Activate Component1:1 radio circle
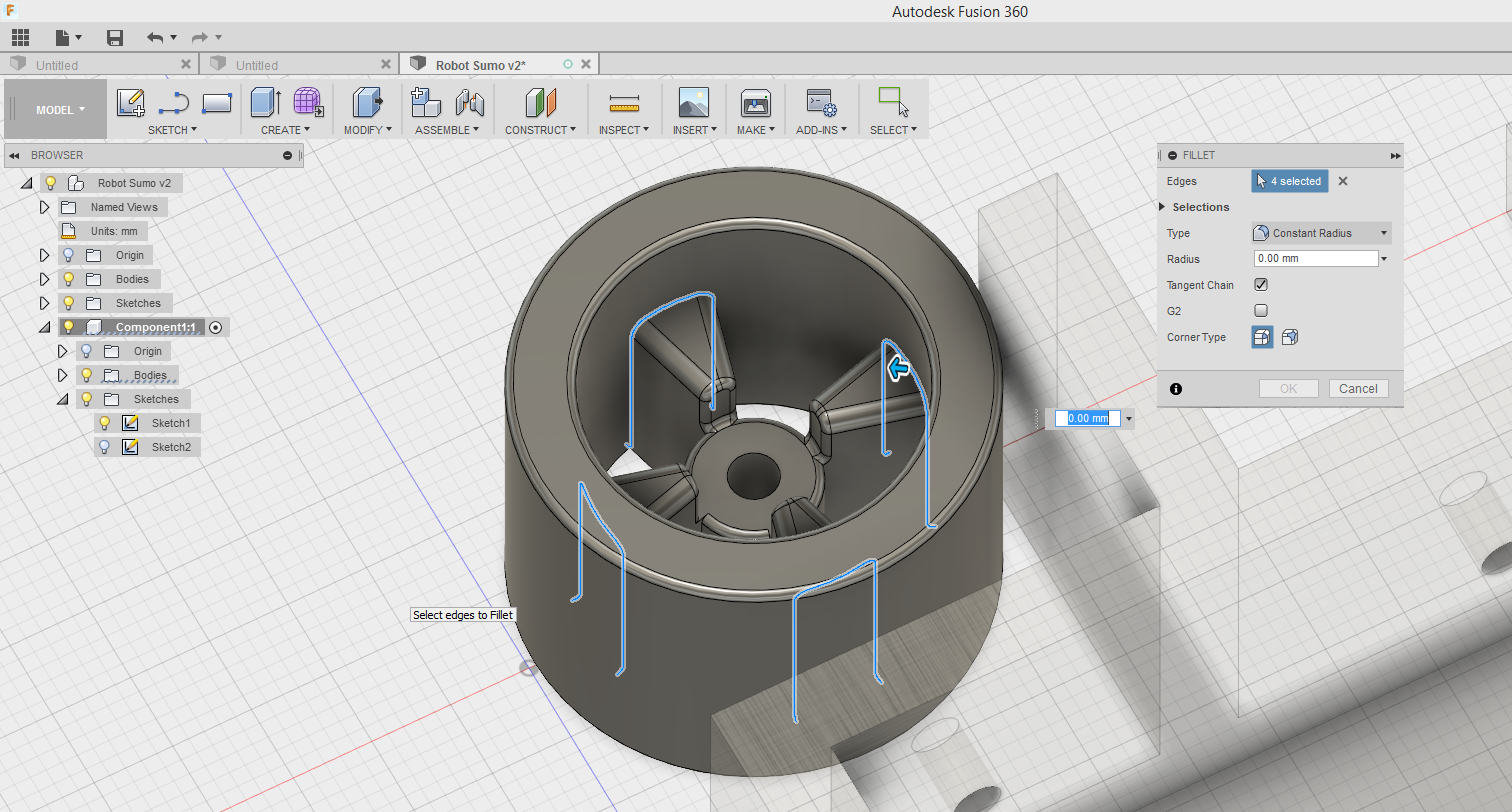The width and height of the screenshot is (1512, 812). point(215,327)
